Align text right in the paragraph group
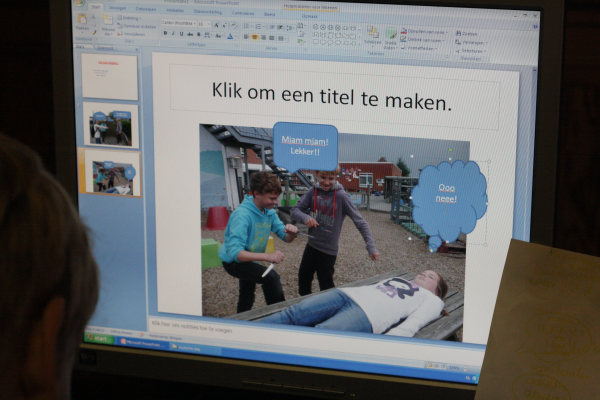600x400 pixels. (263, 38)
